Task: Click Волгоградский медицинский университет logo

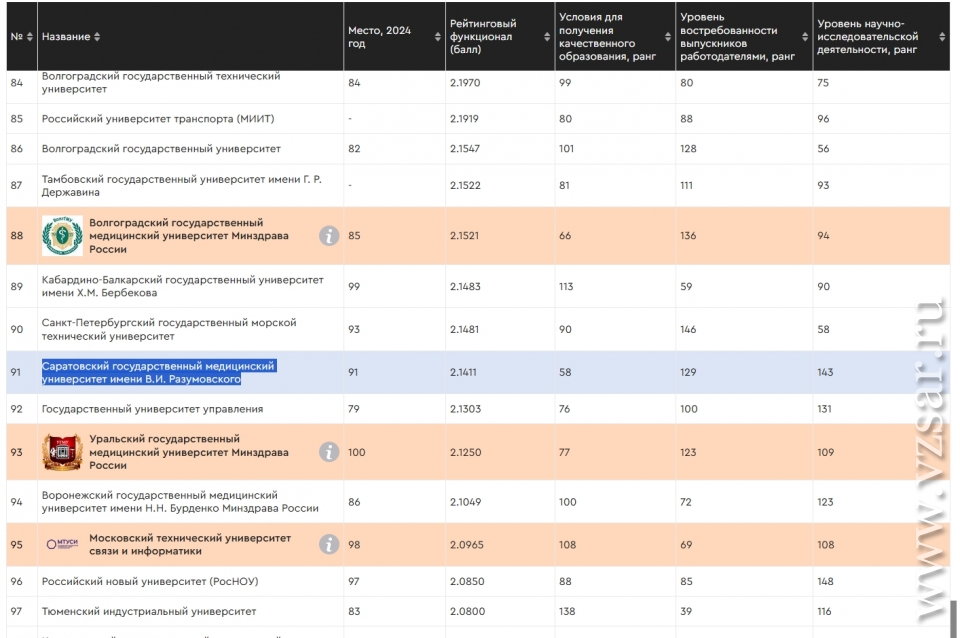Action: (x=62, y=236)
